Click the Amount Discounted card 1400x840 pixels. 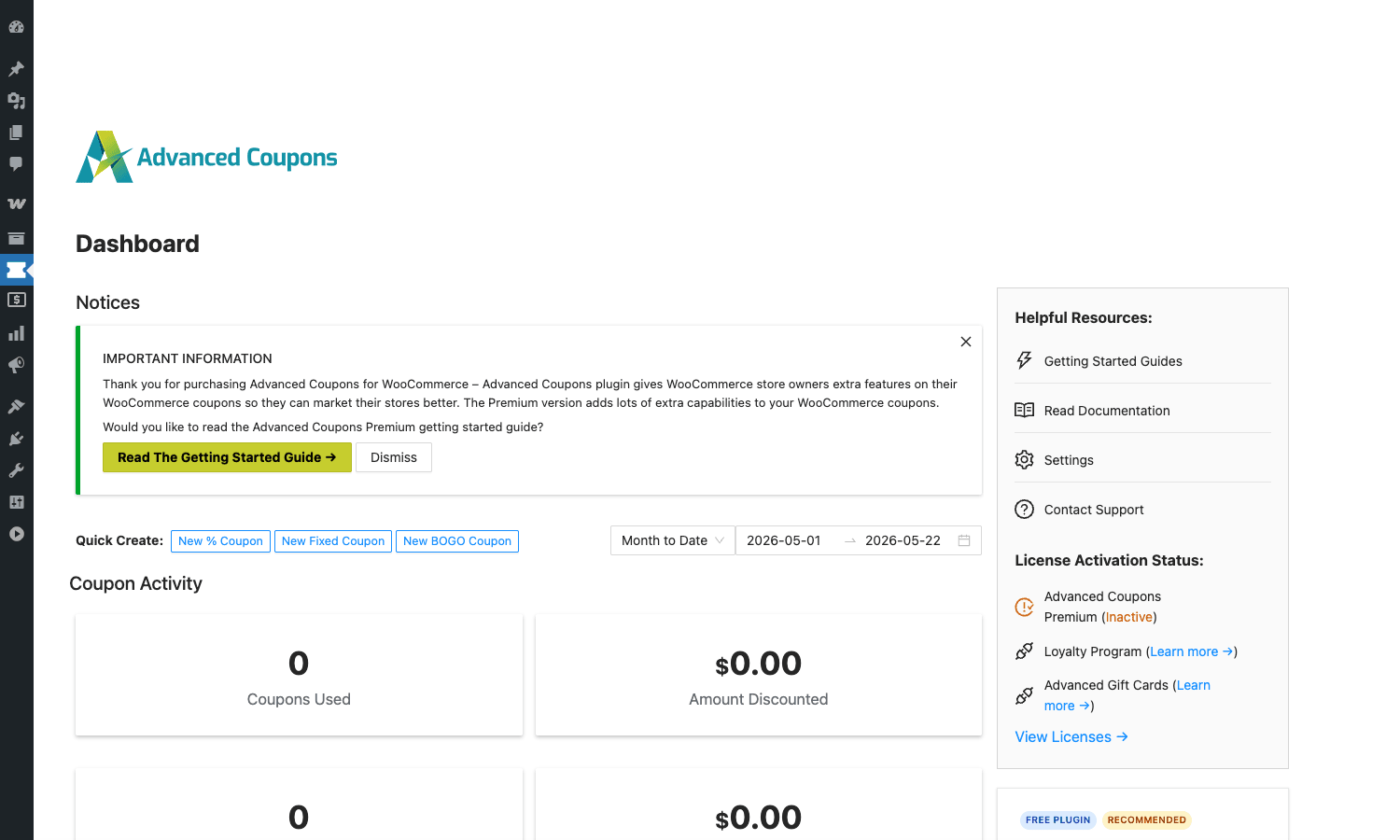tap(759, 675)
